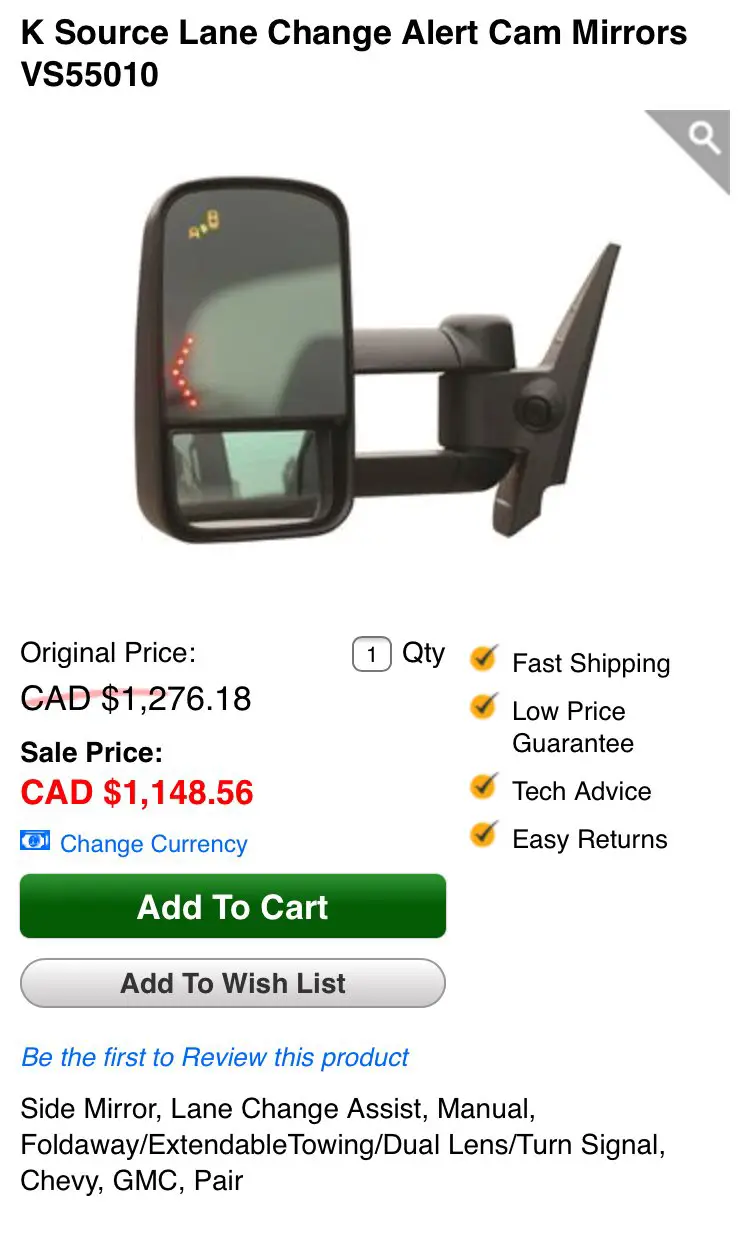This screenshot has height=1233, width=750.
Task: Click the Low Price Guarantee checkmark icon
Action: 484,707
